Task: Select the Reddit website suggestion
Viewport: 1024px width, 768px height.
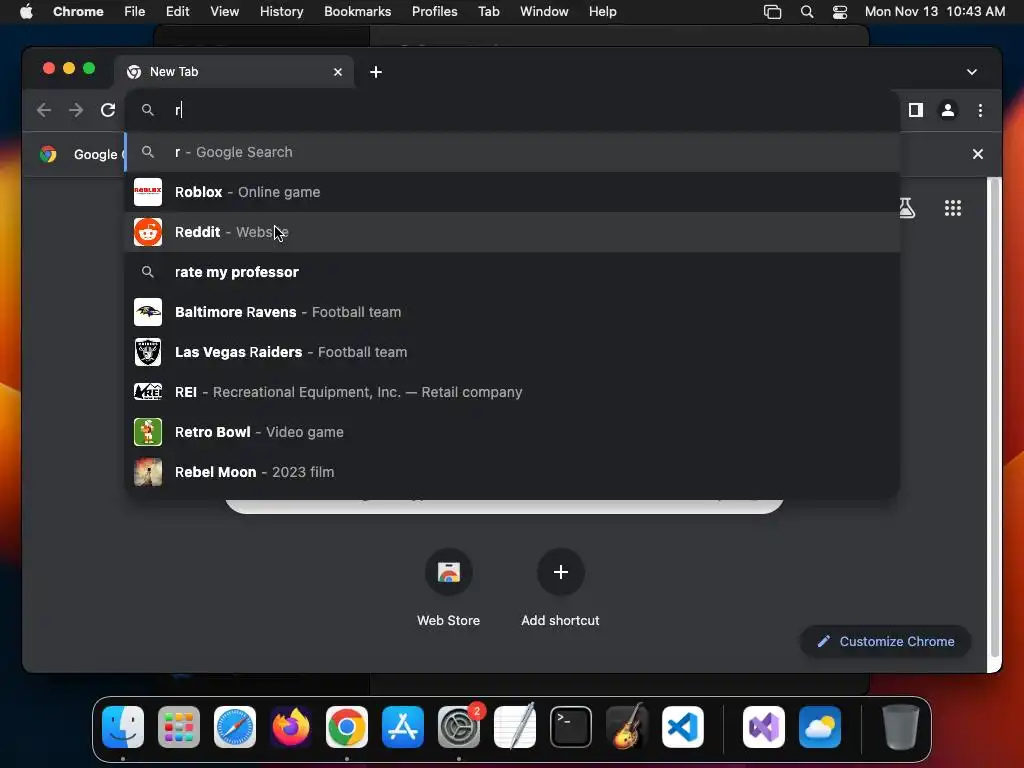Action: click(512, 232)
